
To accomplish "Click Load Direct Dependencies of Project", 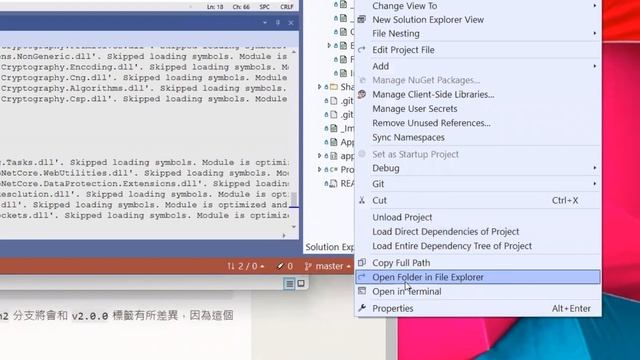I will pyautogui.click(x=478, y=232).
